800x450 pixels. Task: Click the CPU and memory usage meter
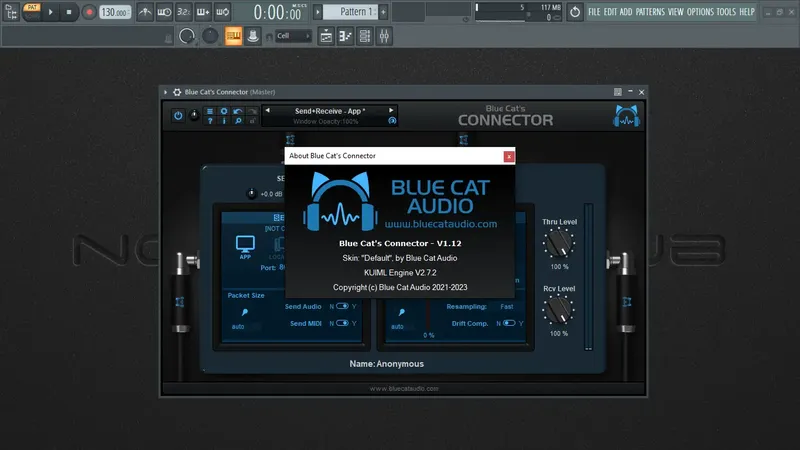(x=518, y=12)
